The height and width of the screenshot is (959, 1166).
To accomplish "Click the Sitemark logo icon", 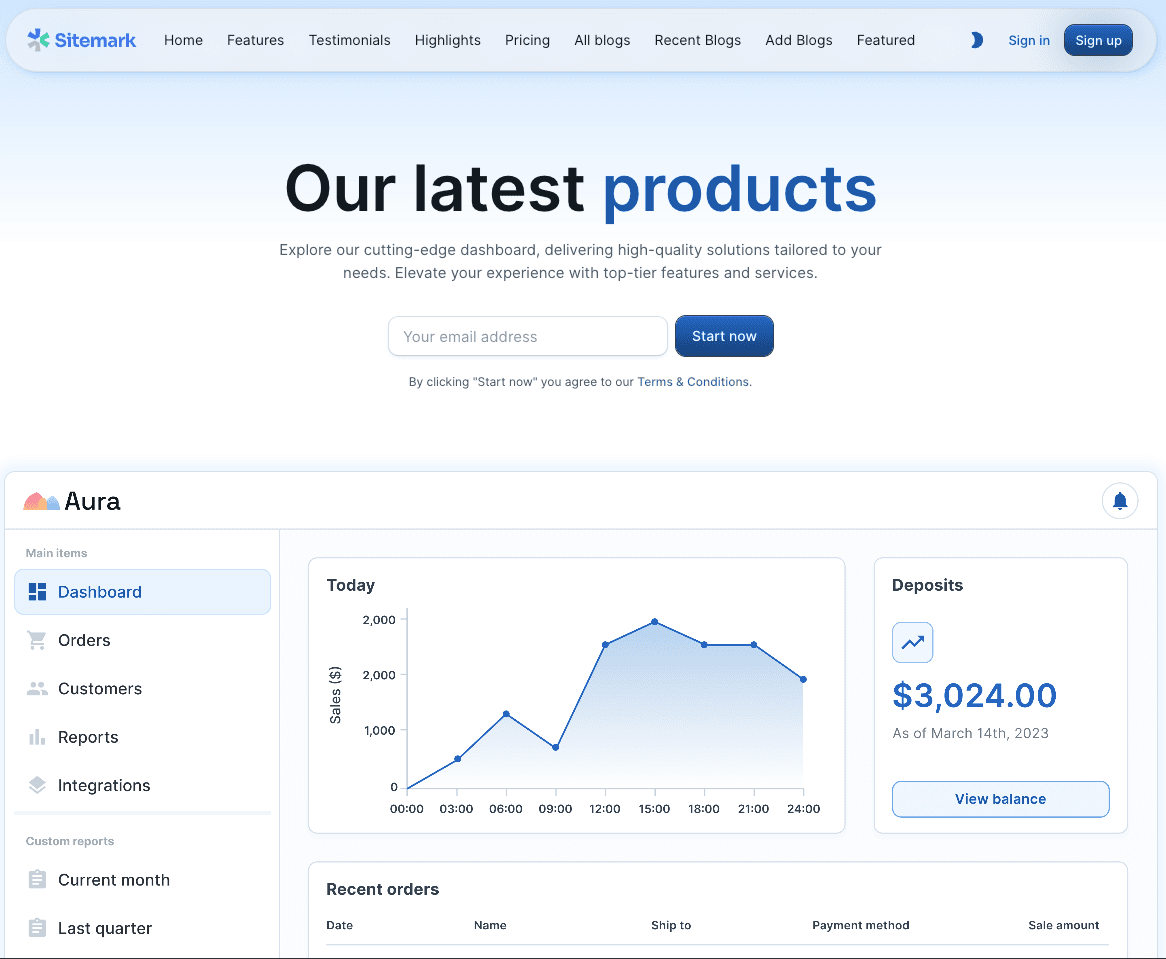I will coord(38,40).
